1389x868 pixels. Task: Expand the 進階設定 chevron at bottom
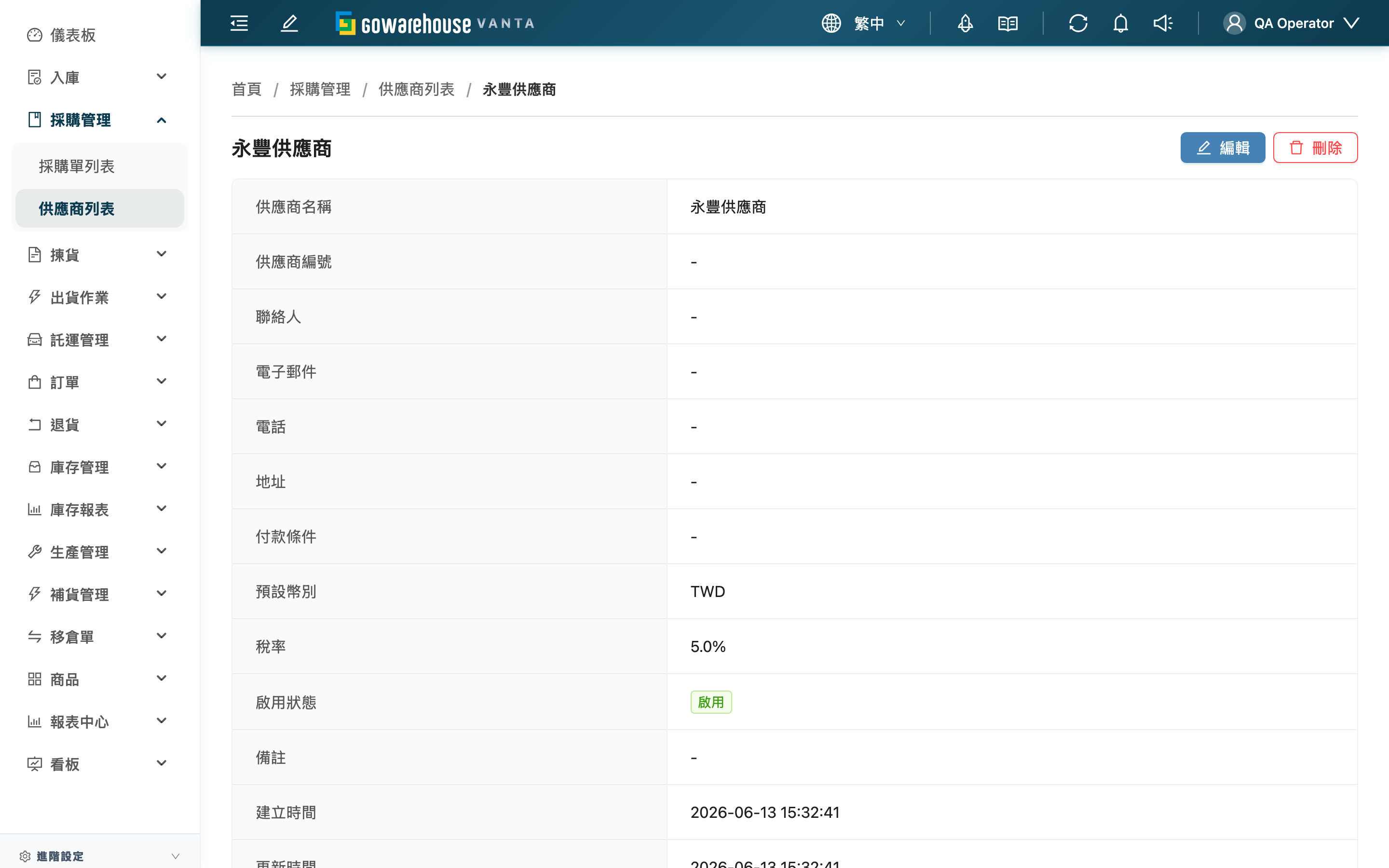(x=176, y=856)
